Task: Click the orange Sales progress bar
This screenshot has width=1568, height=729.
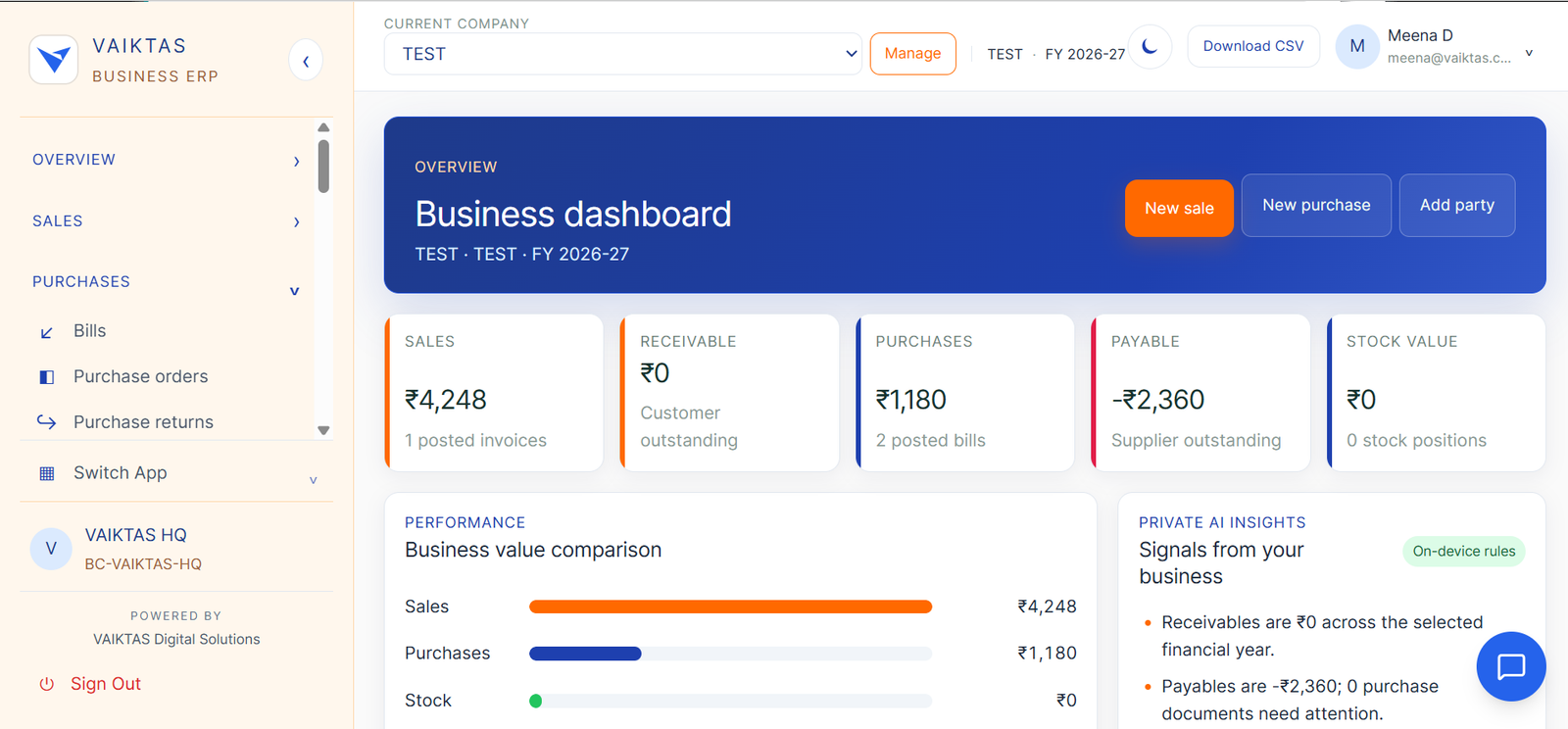Action: point(730,607)
